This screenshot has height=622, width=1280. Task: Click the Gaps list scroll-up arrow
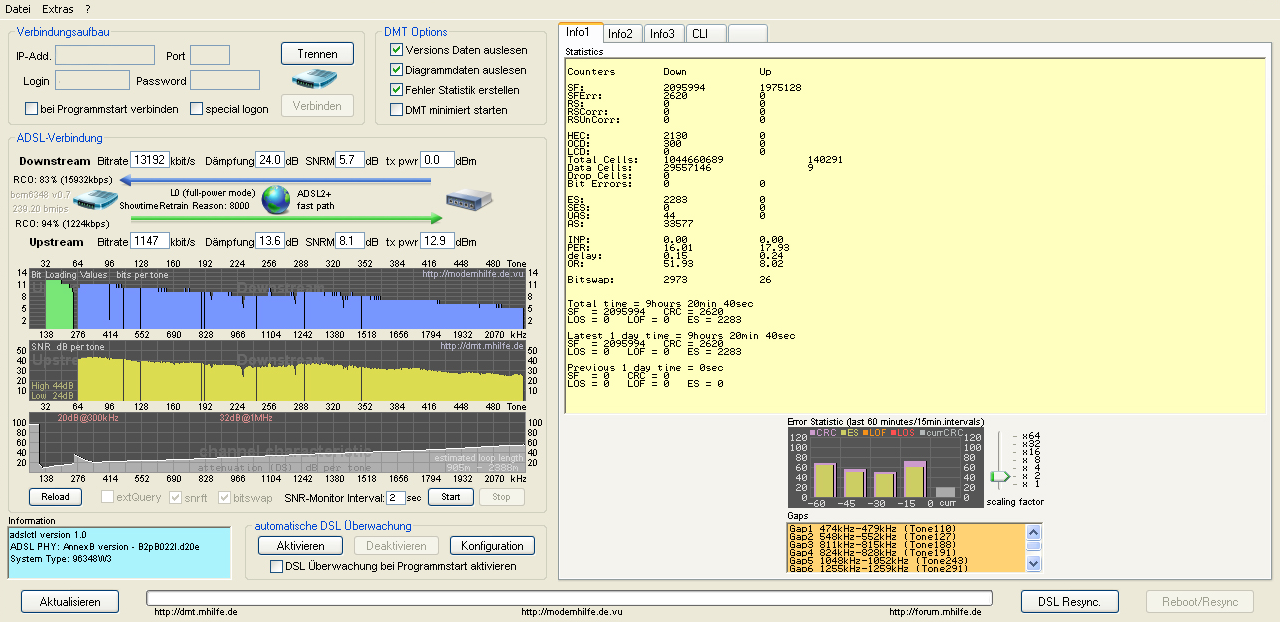(1034, 531)
